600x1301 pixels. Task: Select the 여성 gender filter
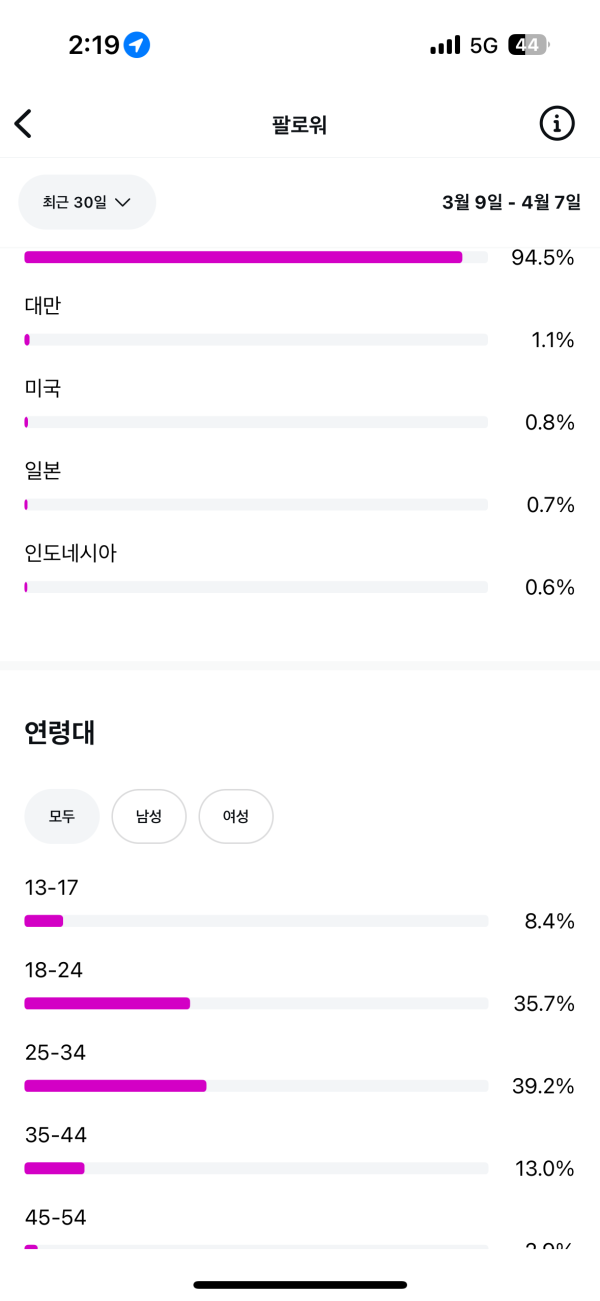point(236,816)
